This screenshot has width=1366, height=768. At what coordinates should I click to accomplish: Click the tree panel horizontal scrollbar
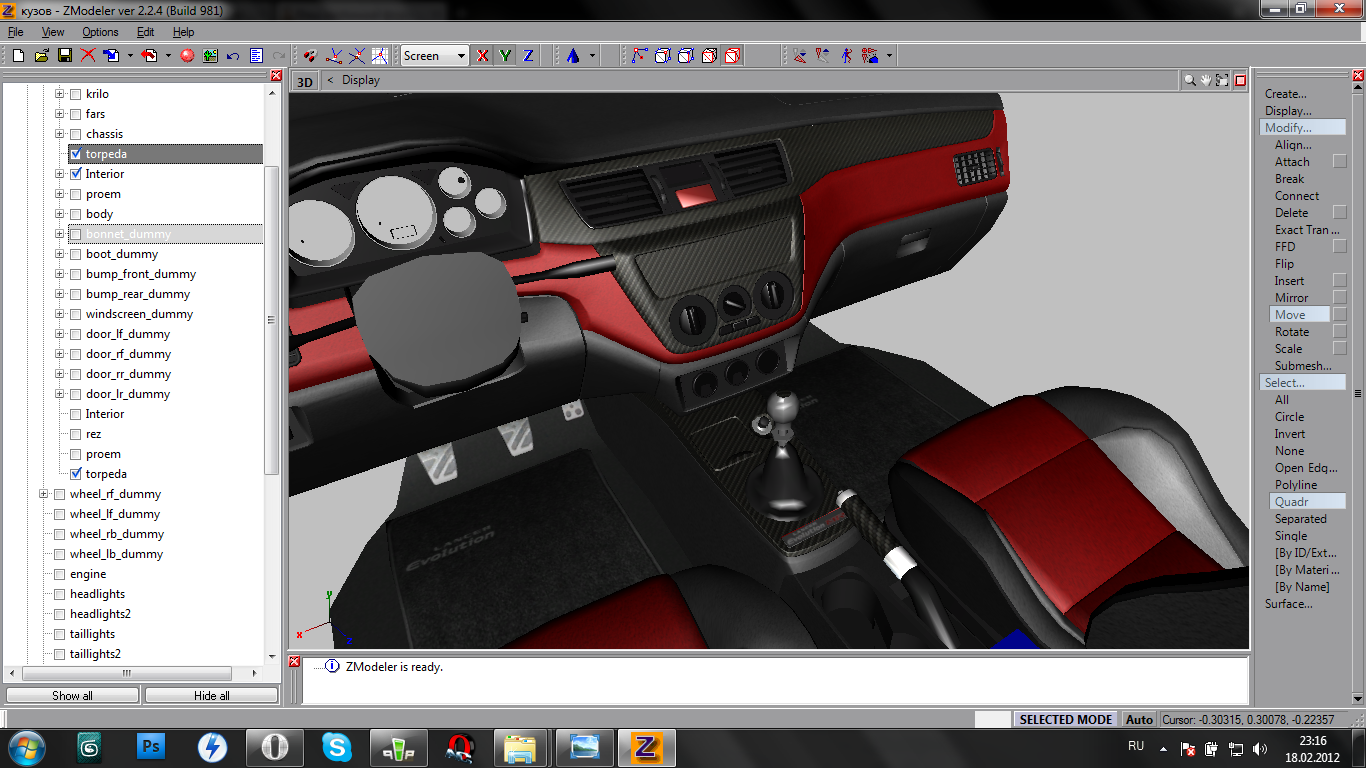(x=127, y=673)
